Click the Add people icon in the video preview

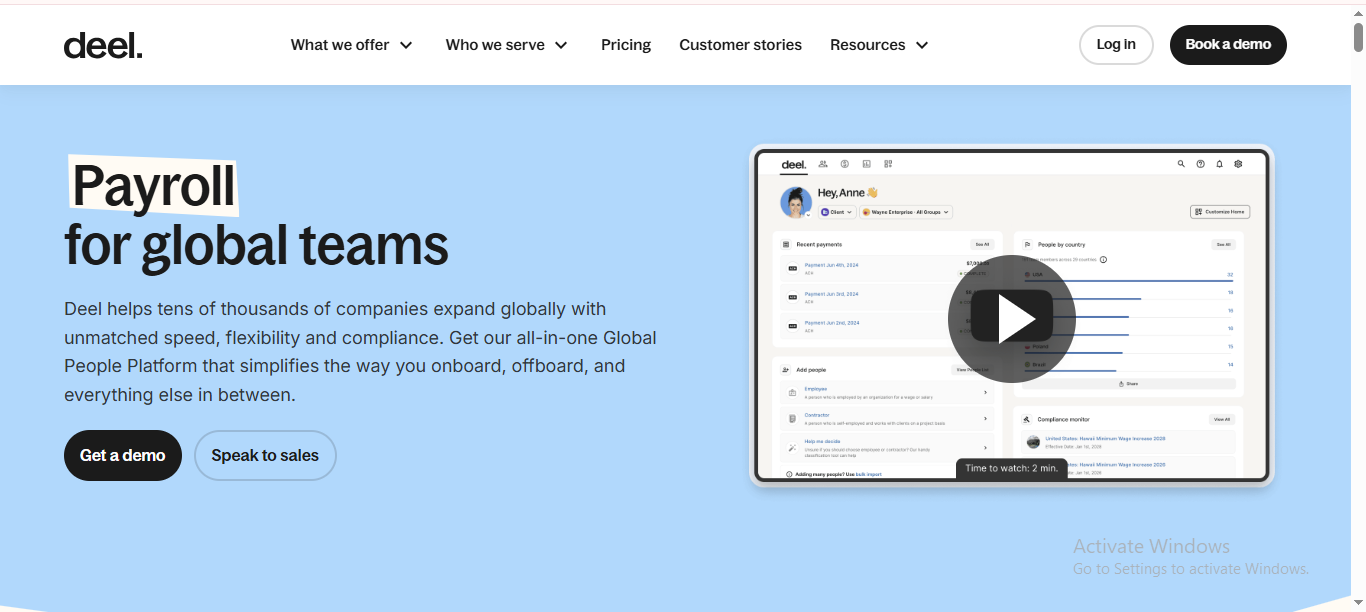(x=785, y=370)
